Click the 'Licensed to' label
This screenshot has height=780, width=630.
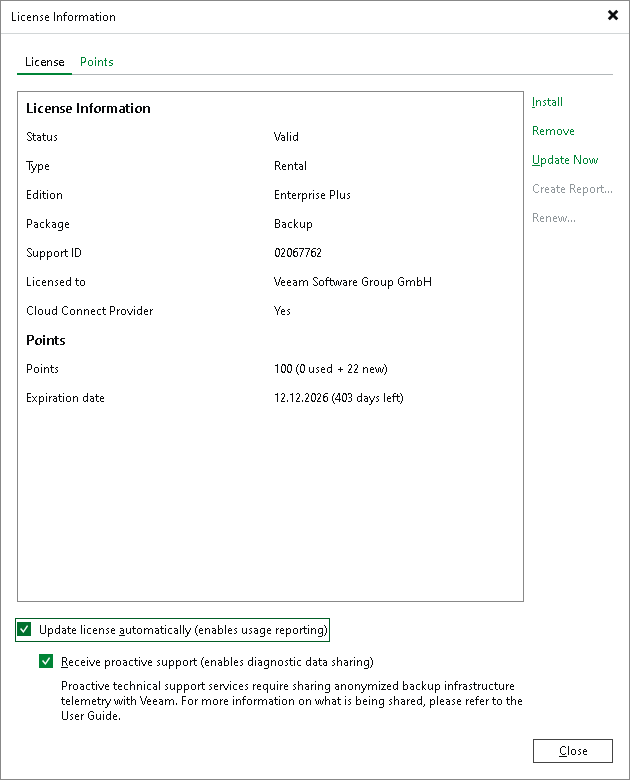coord(56,282)
